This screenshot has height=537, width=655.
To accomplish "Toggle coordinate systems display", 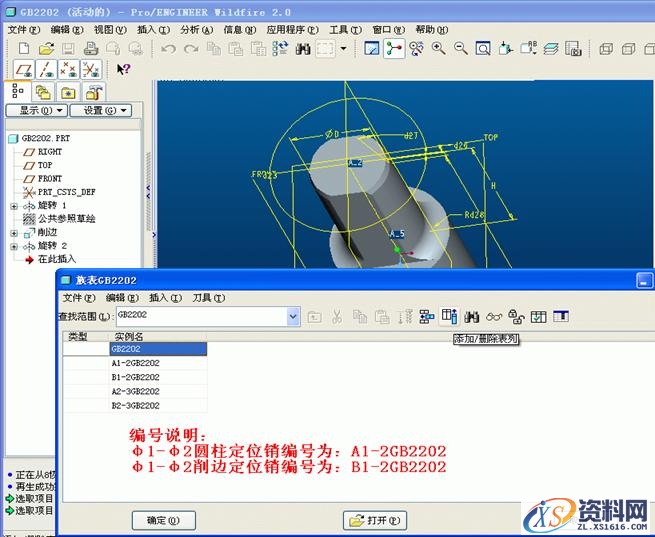I will coord(91,69).
